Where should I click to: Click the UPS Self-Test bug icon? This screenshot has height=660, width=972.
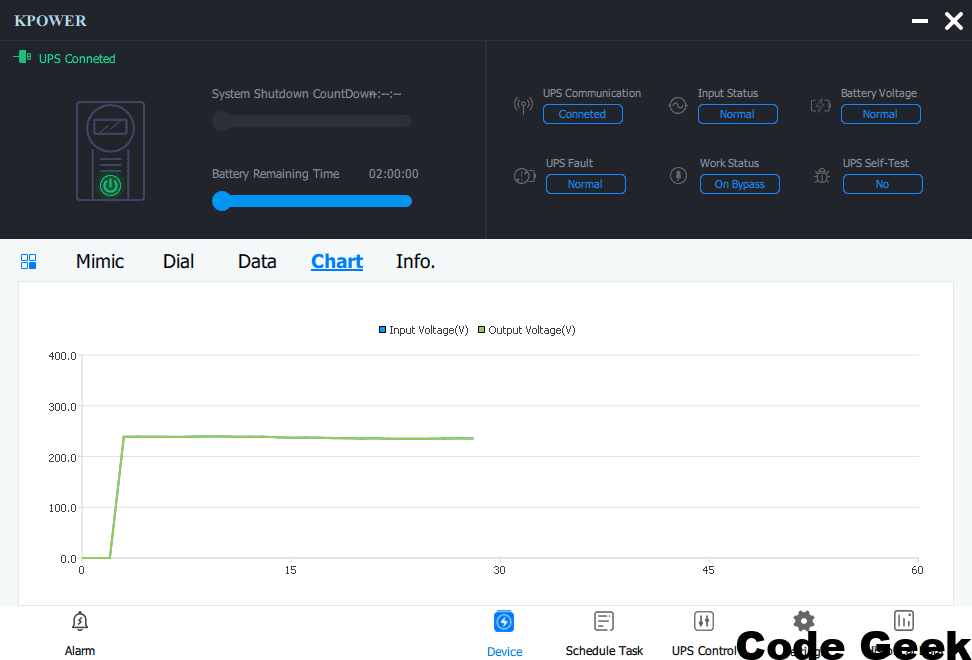822,176
